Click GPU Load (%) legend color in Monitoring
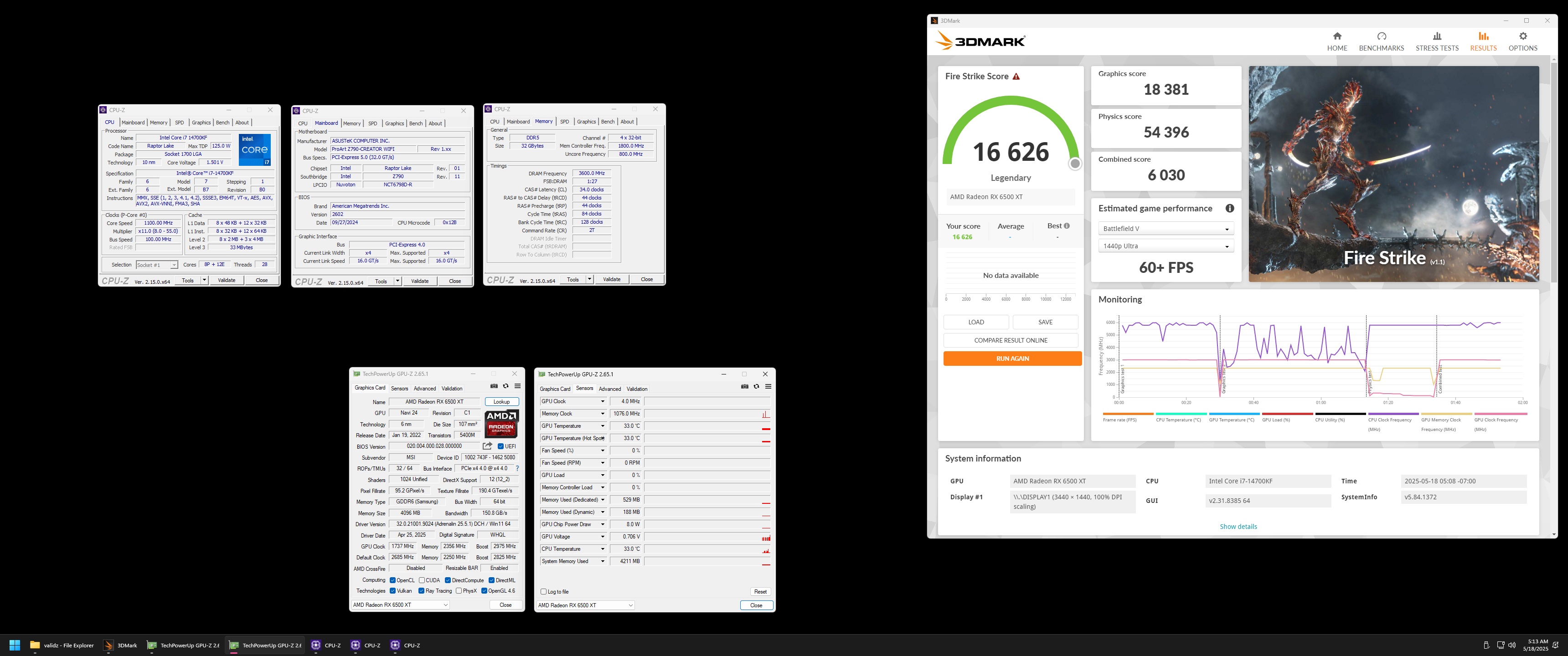Image resolution: width=1568 pixels, height=656 pixels. (x=1287, y=414)
